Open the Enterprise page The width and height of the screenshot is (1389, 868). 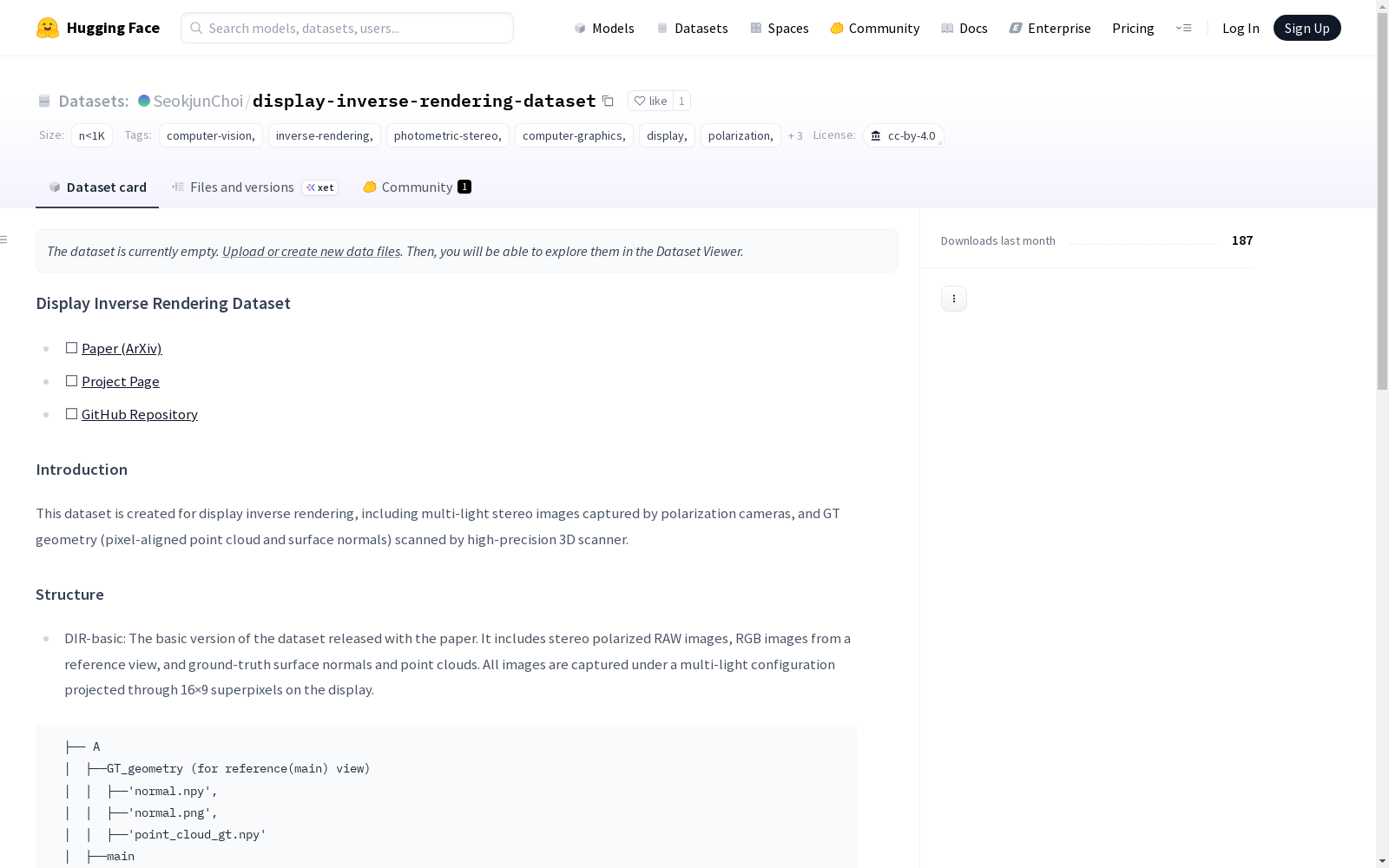(x=1050, y=28)
